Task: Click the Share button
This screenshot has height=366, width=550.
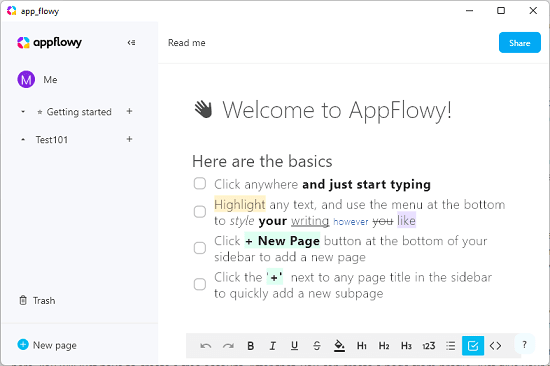Action: (519, 43)
